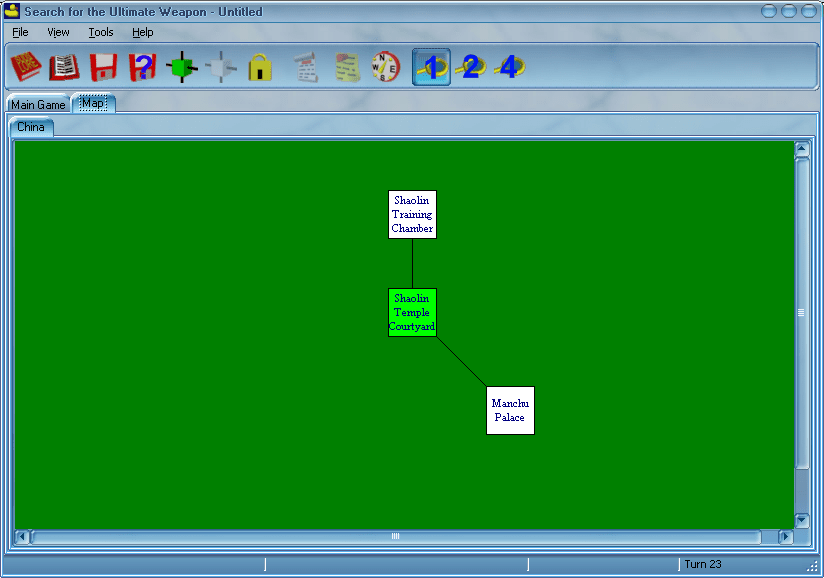
Task: Click the yellow padlock toolbar icon
Action: (260, 68)
